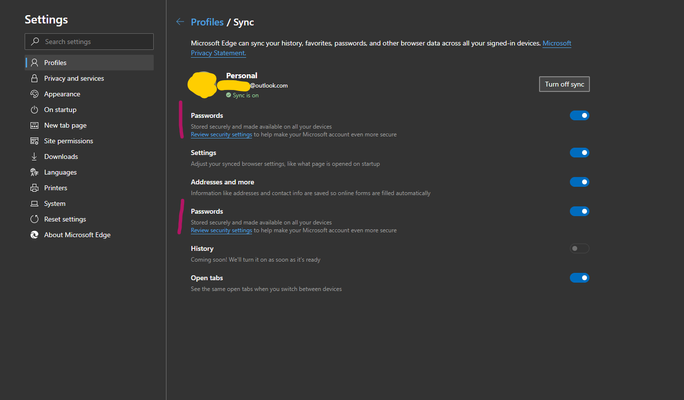
Task: Click Review security settings link above History
Action: click(x=221, y=230)
